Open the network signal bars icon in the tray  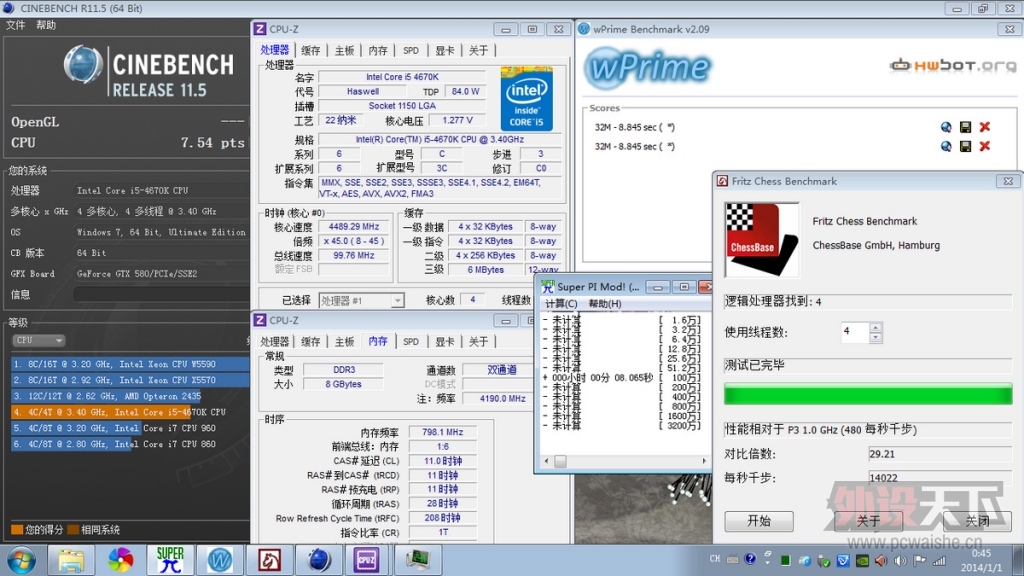click(x=939, y=560)
